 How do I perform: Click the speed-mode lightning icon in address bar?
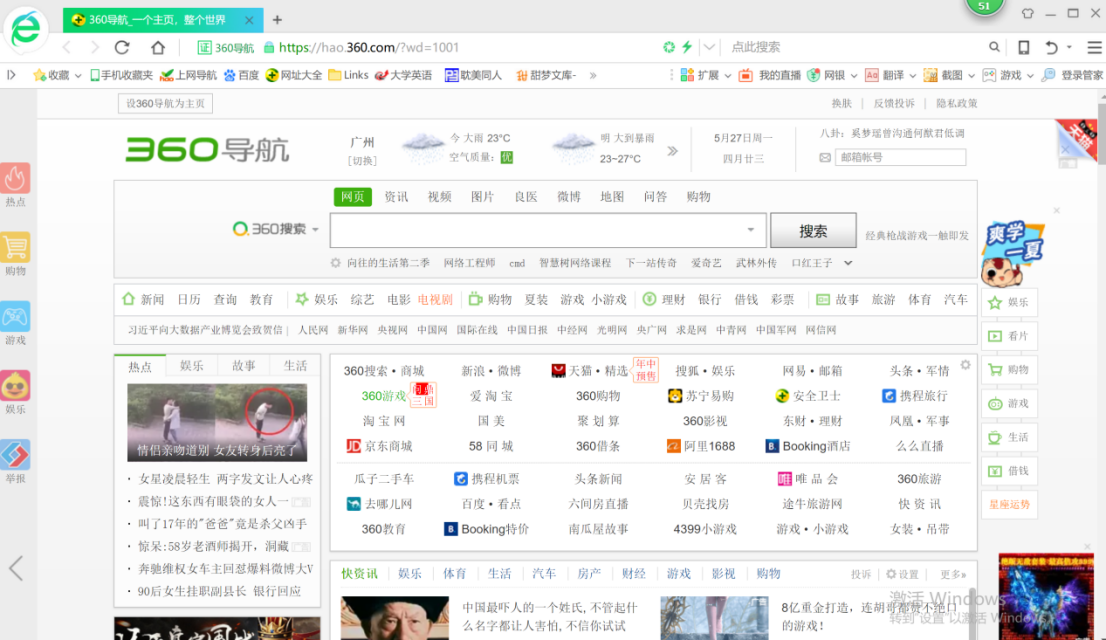[687, 47]
